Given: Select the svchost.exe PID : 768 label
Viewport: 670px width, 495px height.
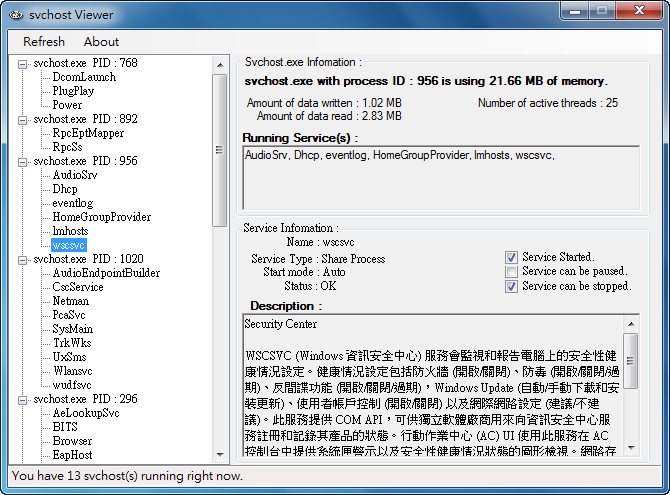Looking at the screenshot, I should click(x=85, y=63).
